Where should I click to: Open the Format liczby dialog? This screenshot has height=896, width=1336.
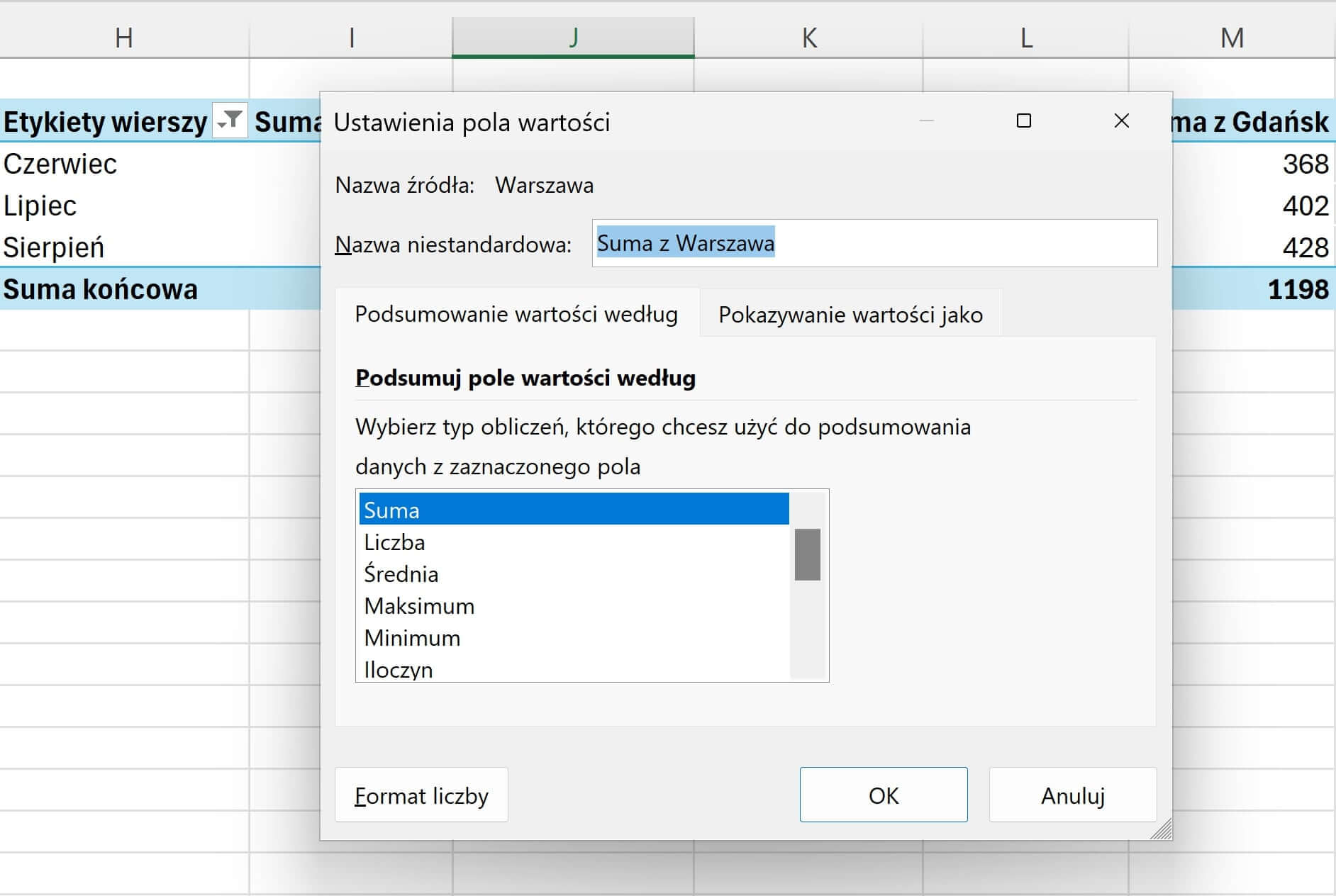pyautogui.click(x=421, y=795)
